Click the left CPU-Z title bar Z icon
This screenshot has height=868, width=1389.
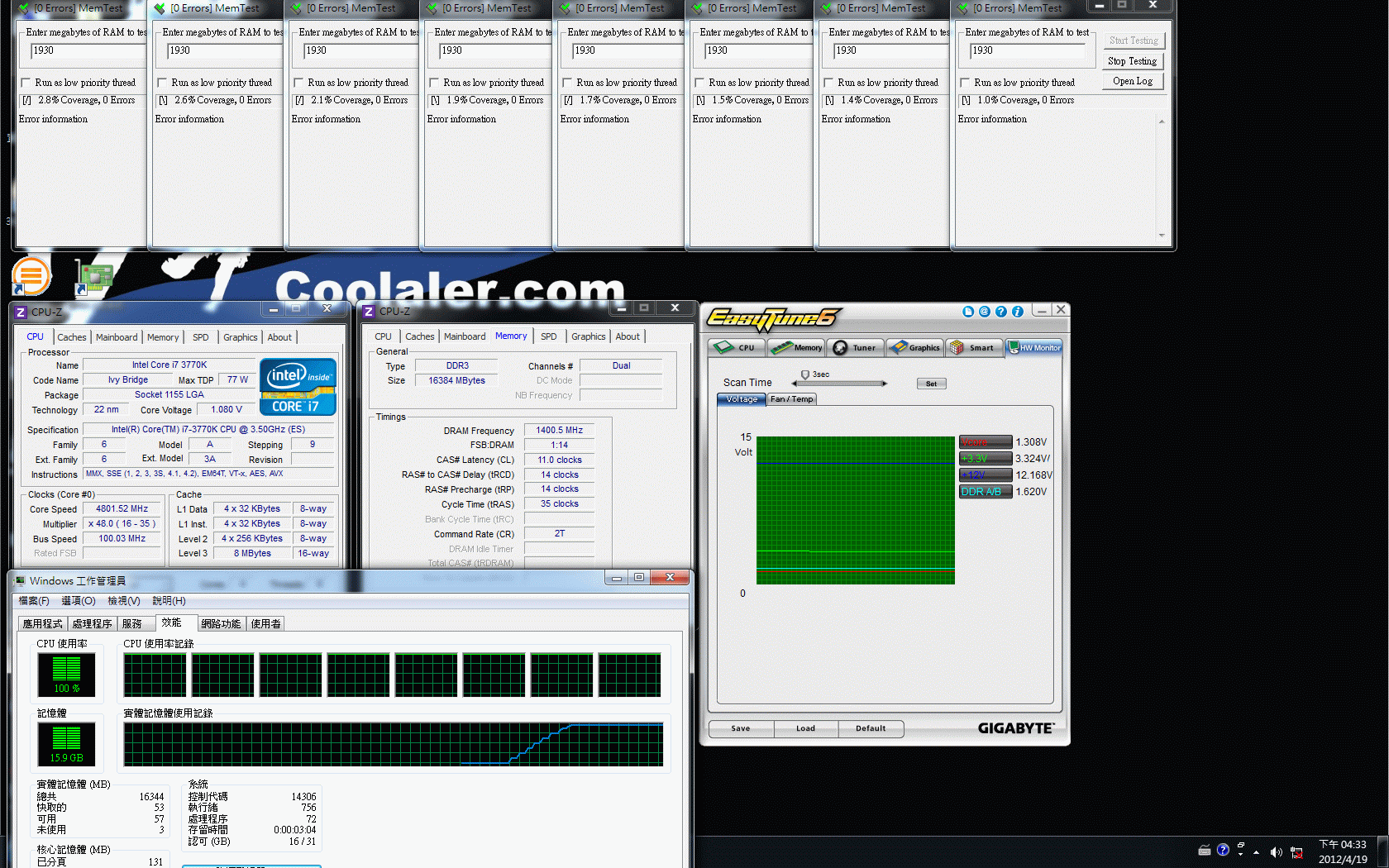pos(21,312)
